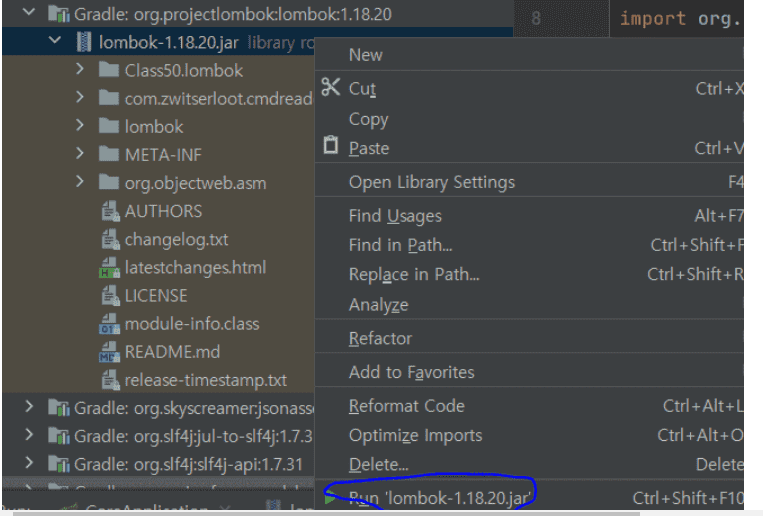Open the Analyze submenu
763x516 pixels.
529,305
